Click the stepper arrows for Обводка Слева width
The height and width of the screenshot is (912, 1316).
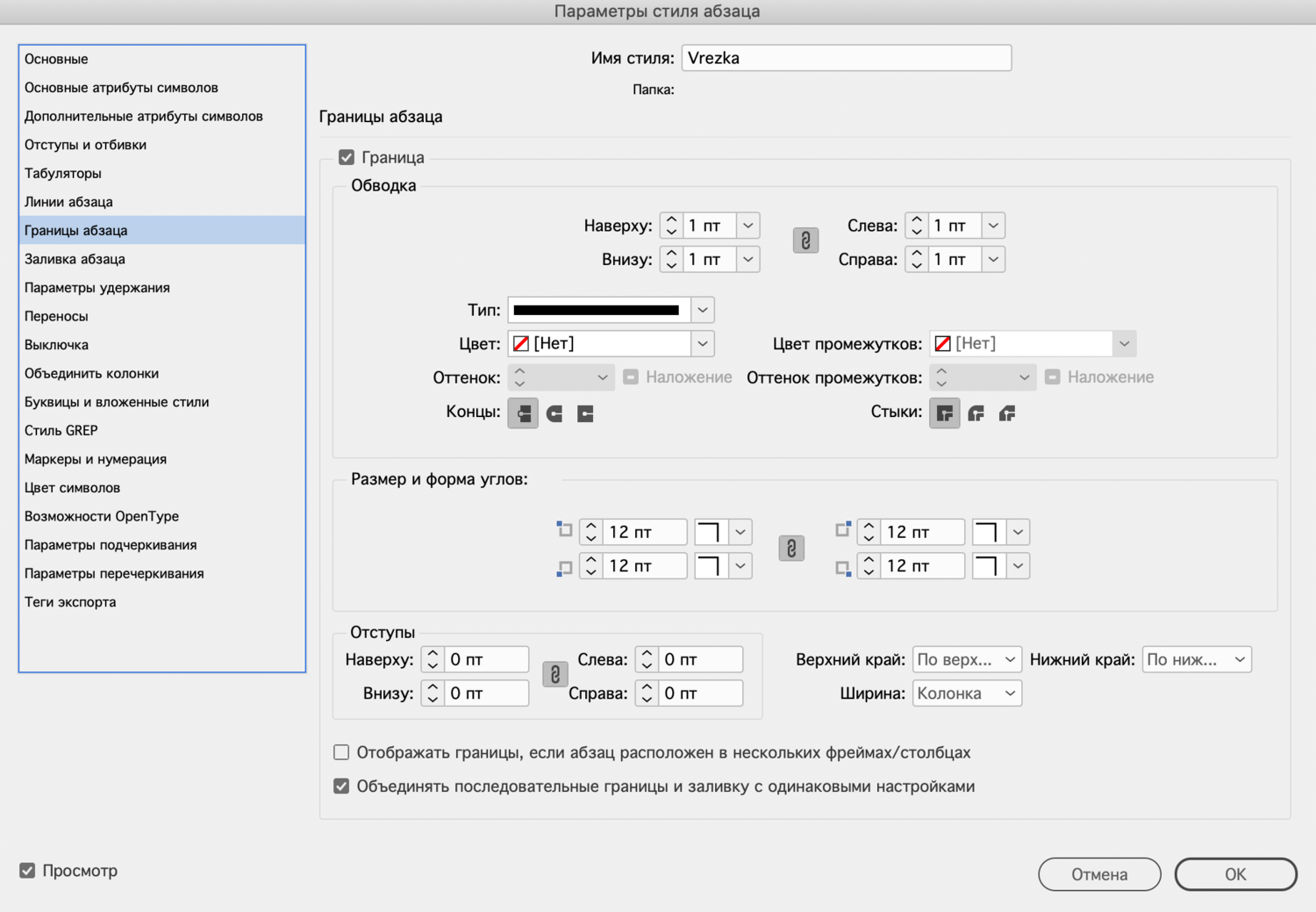click(x=917, y=226)
